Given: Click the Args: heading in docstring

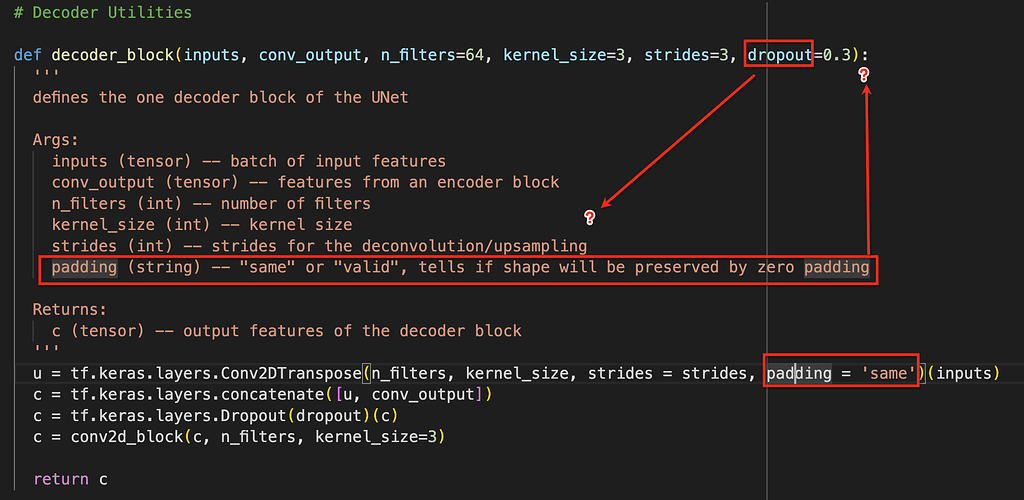Looking at the screenshot, I should [x=55, y=140].
